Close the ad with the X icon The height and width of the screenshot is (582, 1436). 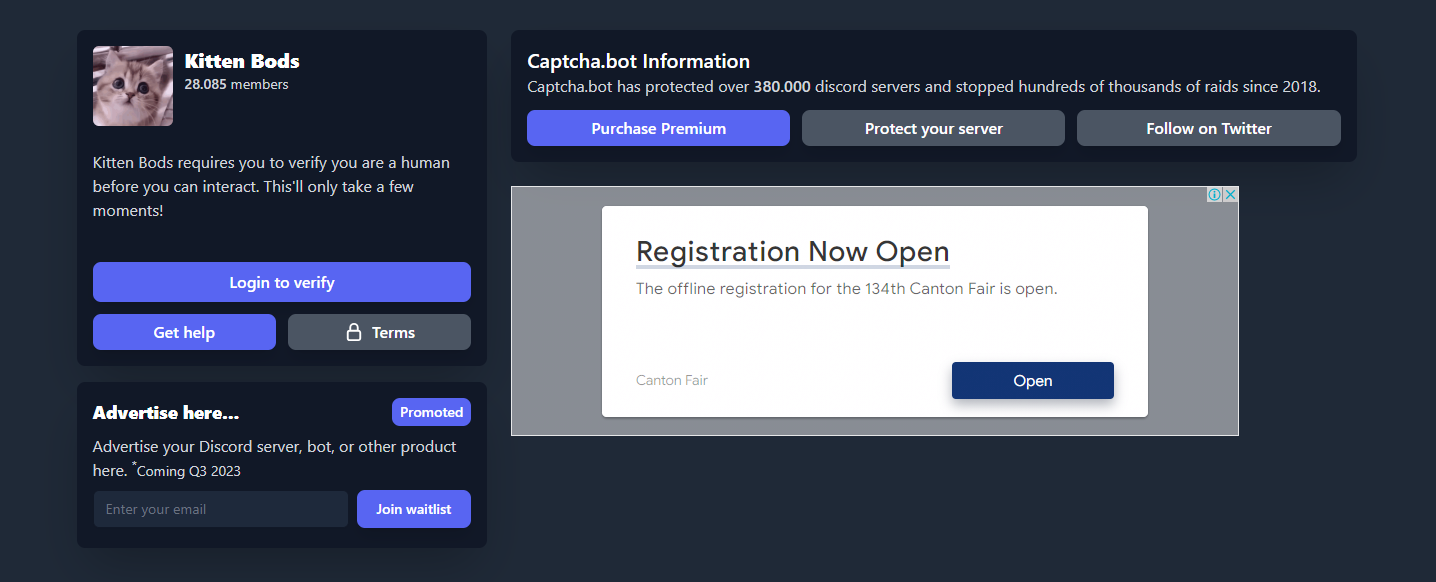(1230, 195)
